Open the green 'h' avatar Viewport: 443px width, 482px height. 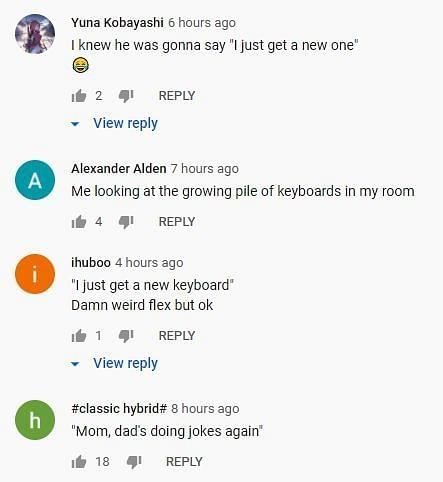pyautogui.click(x=35, y=420)
